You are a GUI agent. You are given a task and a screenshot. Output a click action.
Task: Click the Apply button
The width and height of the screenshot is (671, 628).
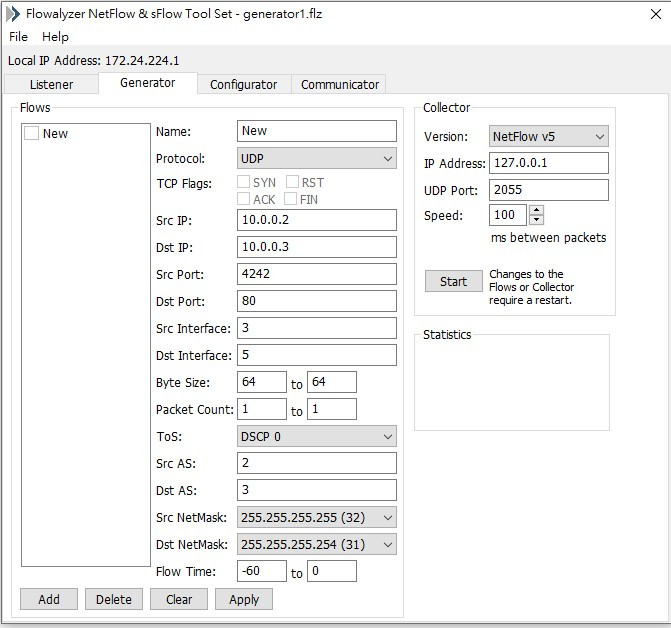pos(244,599)
